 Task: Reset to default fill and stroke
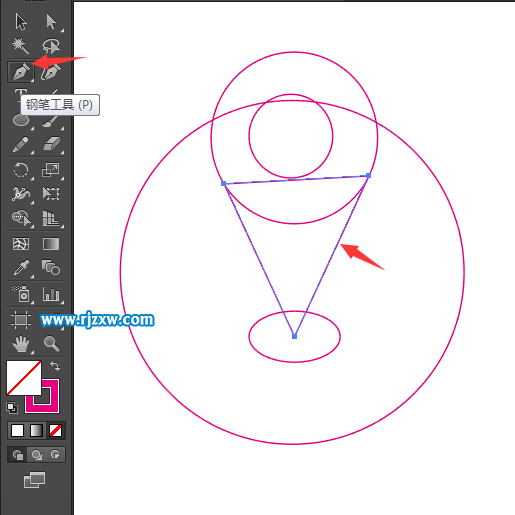12,408
